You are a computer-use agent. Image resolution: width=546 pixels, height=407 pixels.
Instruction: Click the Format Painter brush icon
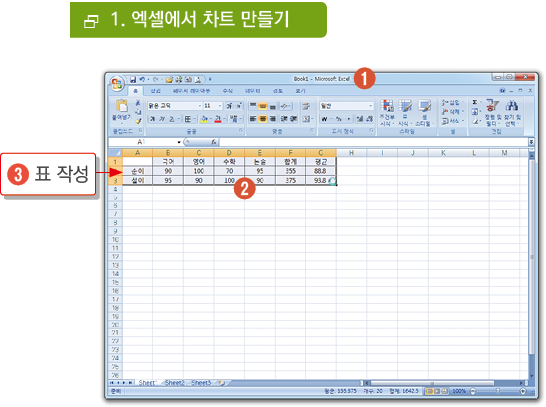tap(138, 121)
